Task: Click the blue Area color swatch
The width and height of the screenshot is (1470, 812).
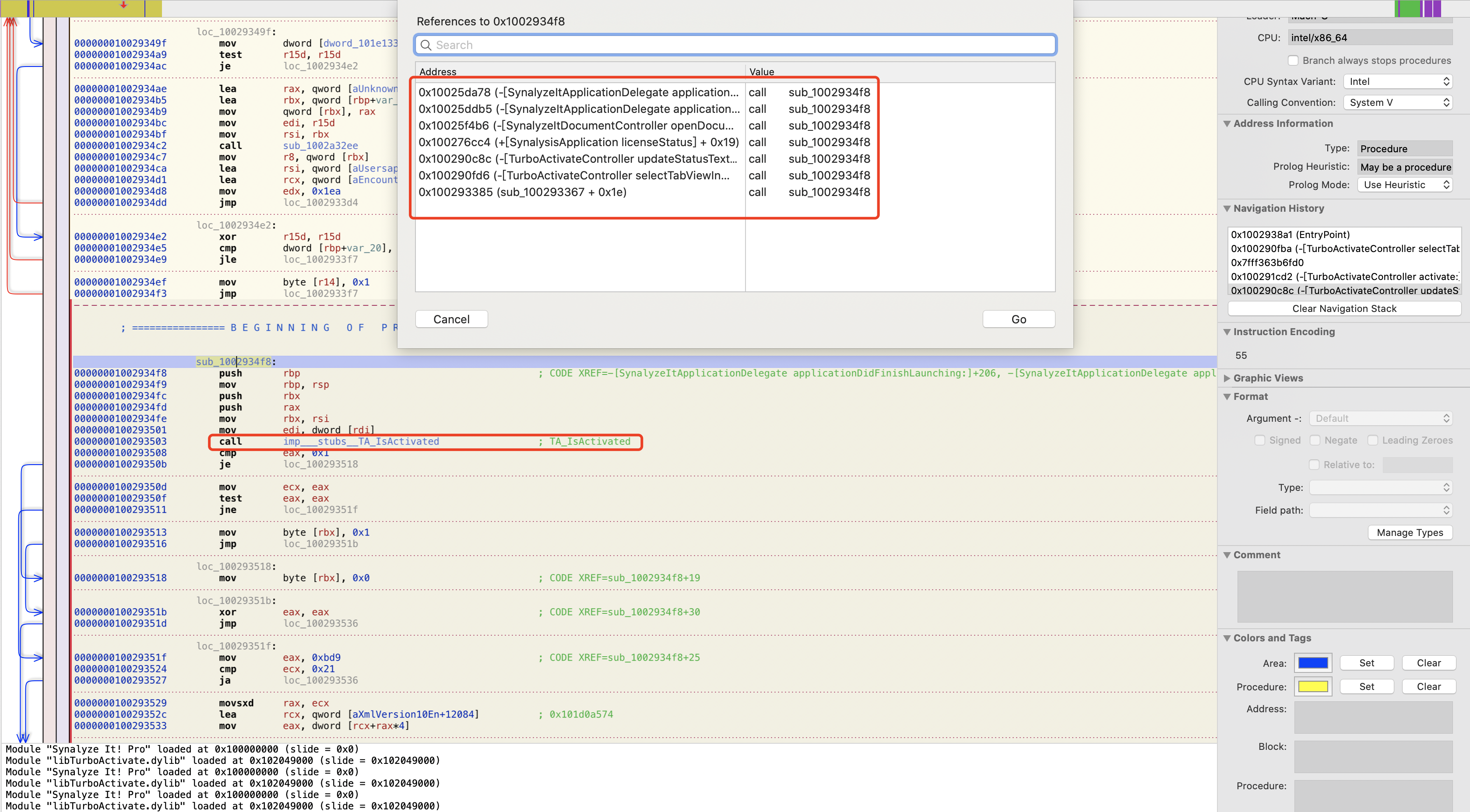Action: tap(1312, 663)
